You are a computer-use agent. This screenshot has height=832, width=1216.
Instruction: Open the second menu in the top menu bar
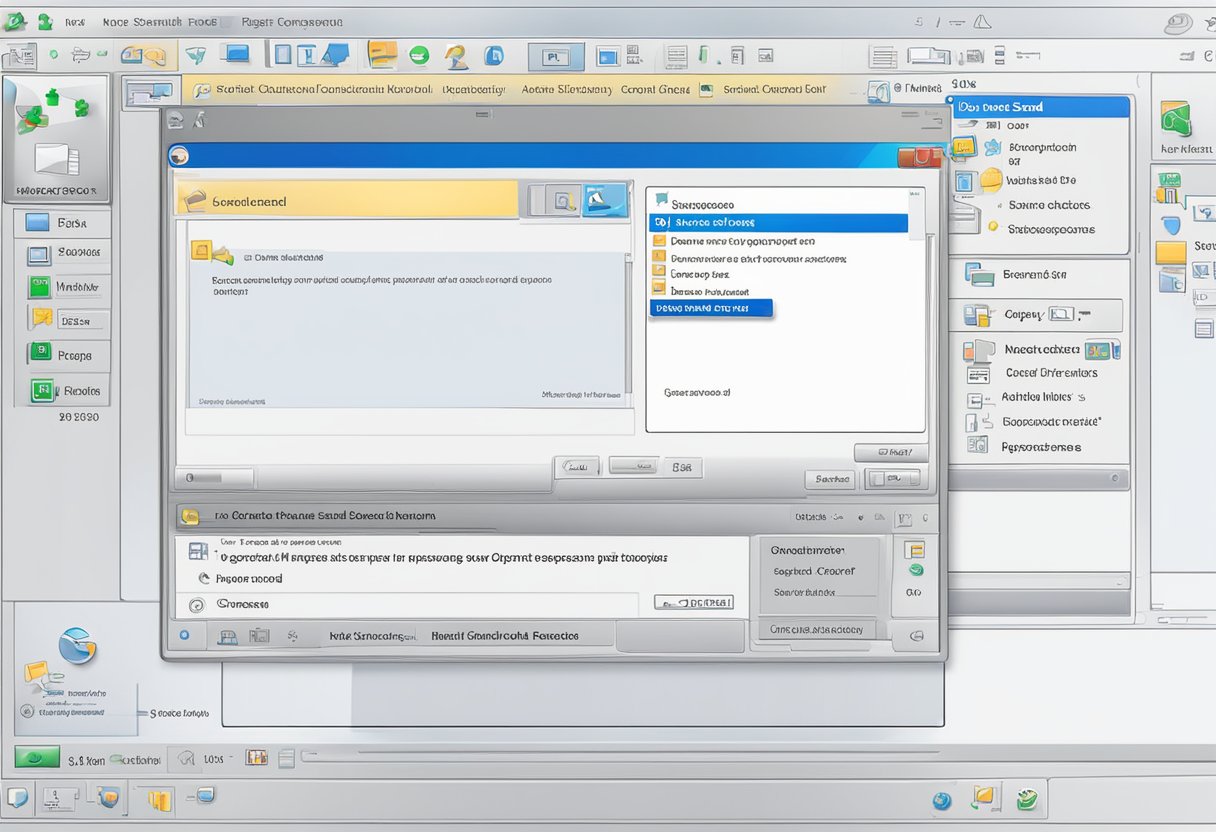116,21
